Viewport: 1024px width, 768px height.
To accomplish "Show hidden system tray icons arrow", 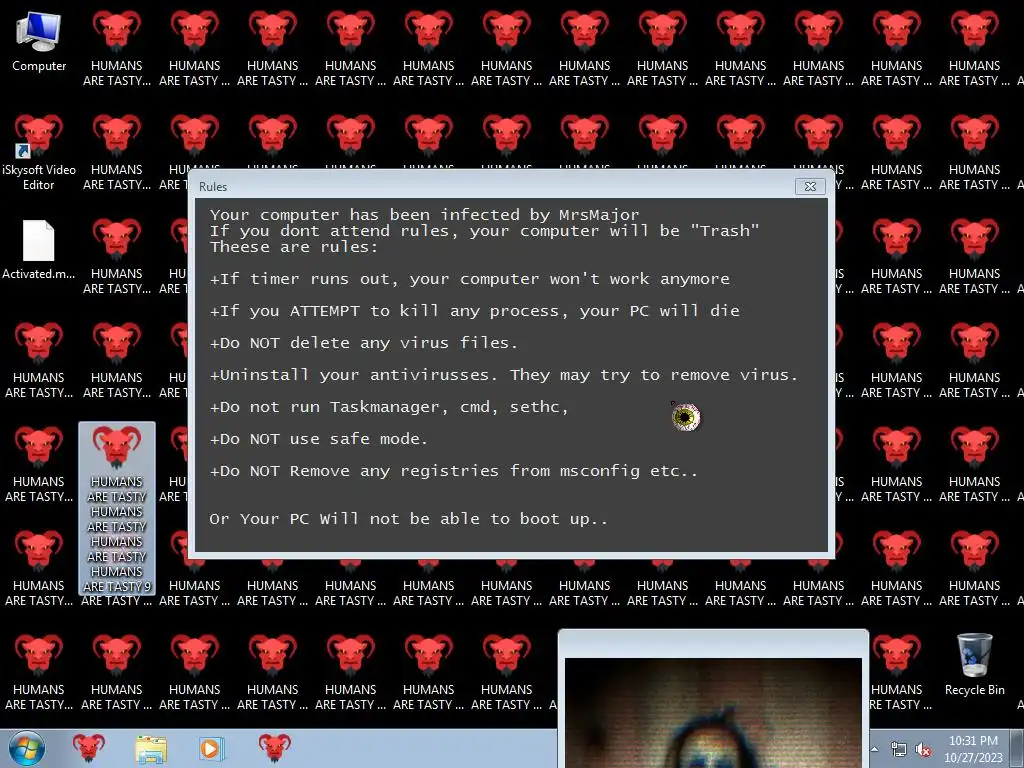I will coord(874,749).
